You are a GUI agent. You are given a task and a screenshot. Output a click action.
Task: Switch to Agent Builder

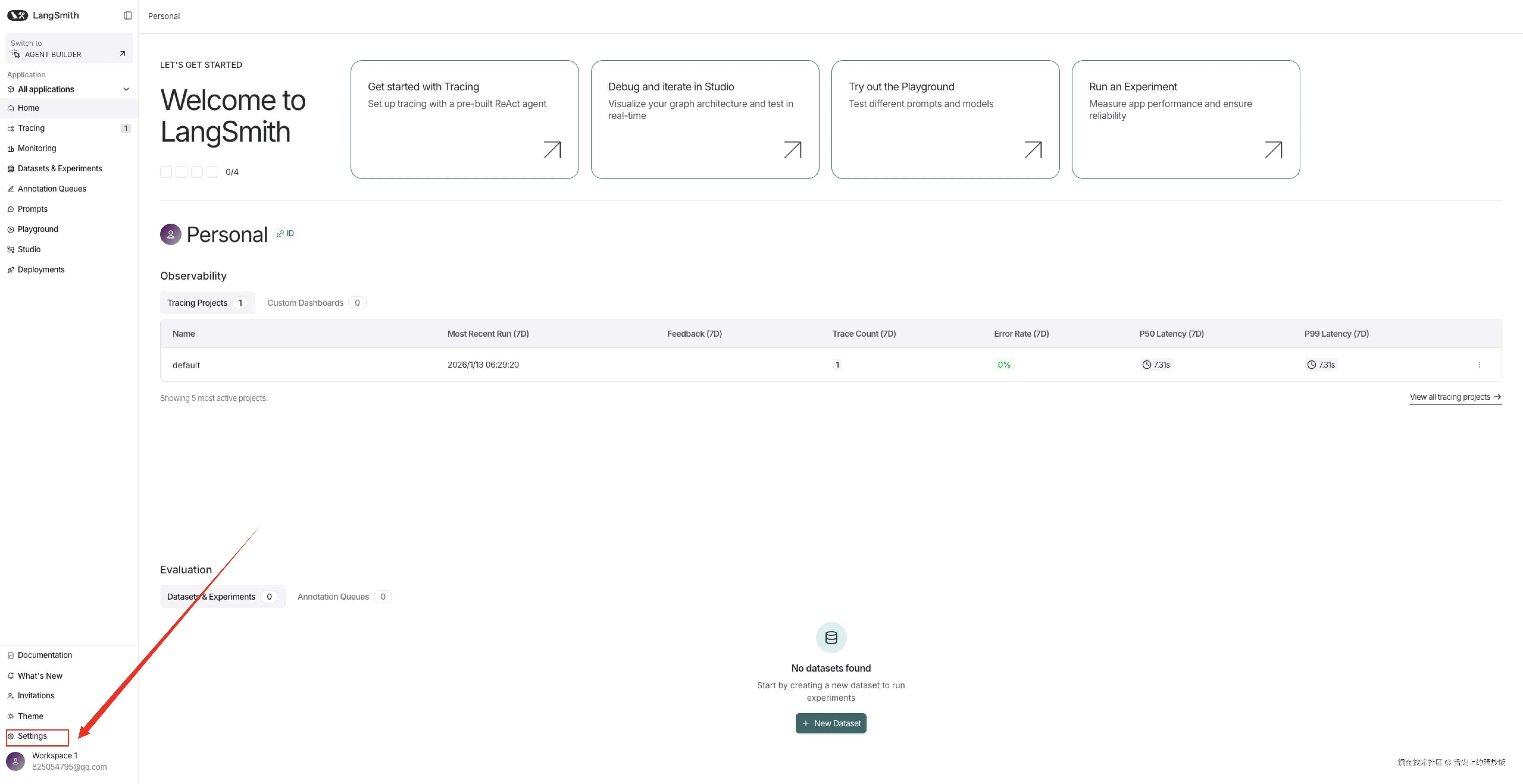tap(69, 48)
